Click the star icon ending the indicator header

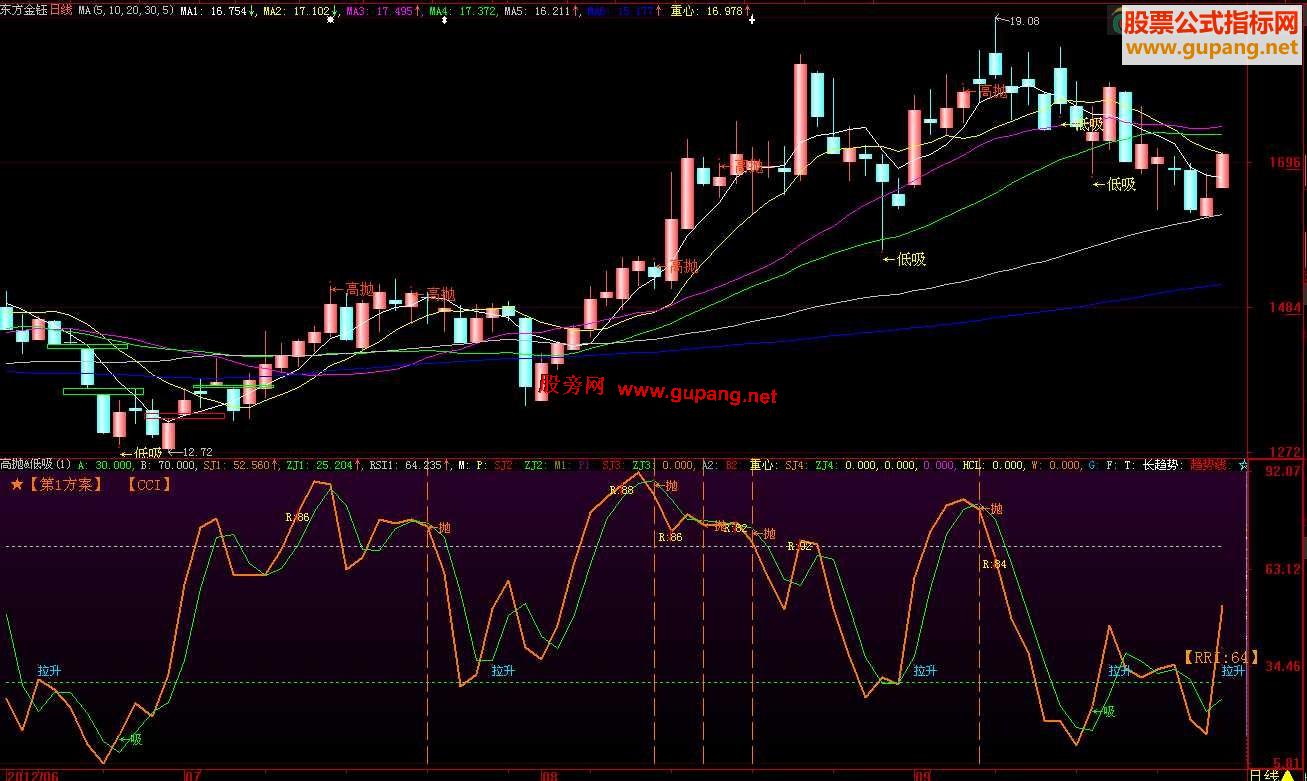1243,465
